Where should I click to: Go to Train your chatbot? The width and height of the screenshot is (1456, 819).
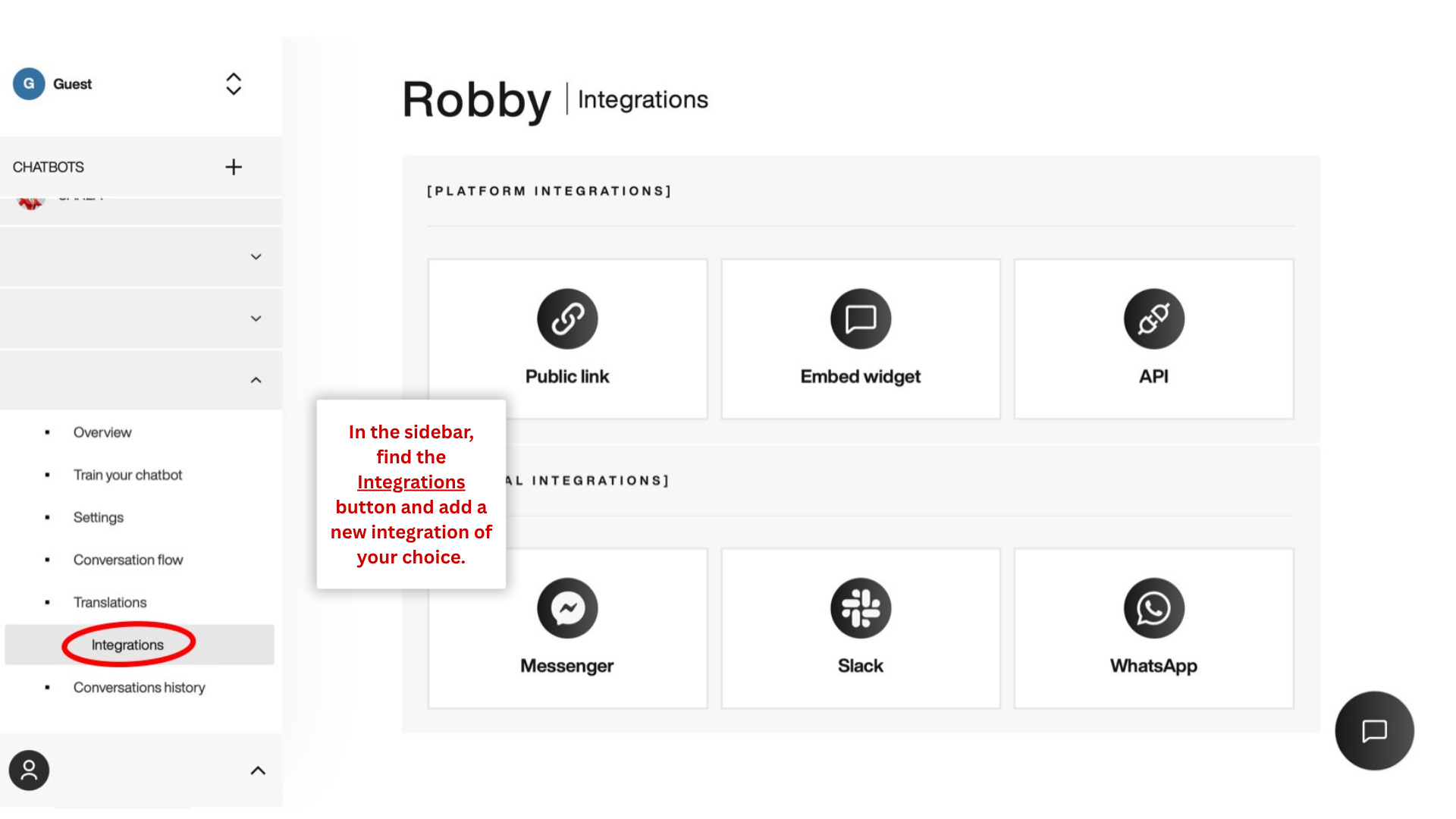127,475
